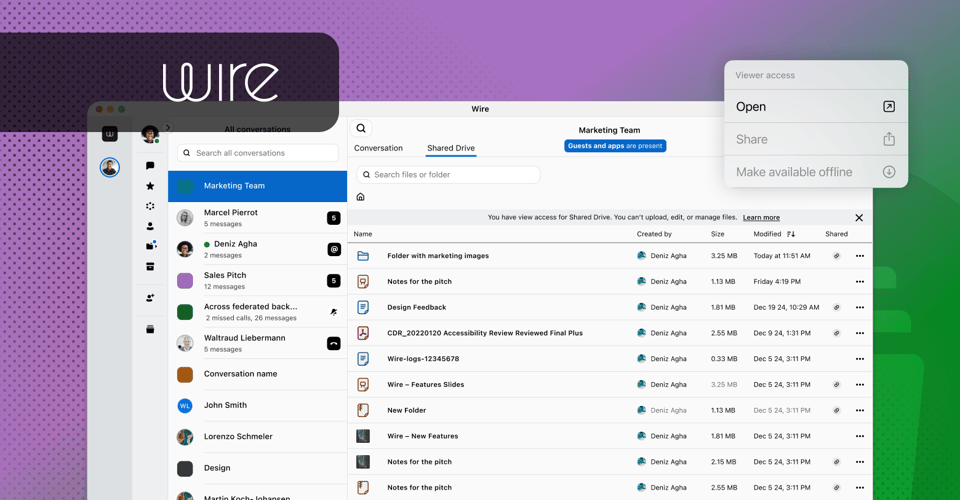The width and height of the screenshot is (960, 500).
Task: Open more options for Folder with marketing images
Action: coord(860,256)
